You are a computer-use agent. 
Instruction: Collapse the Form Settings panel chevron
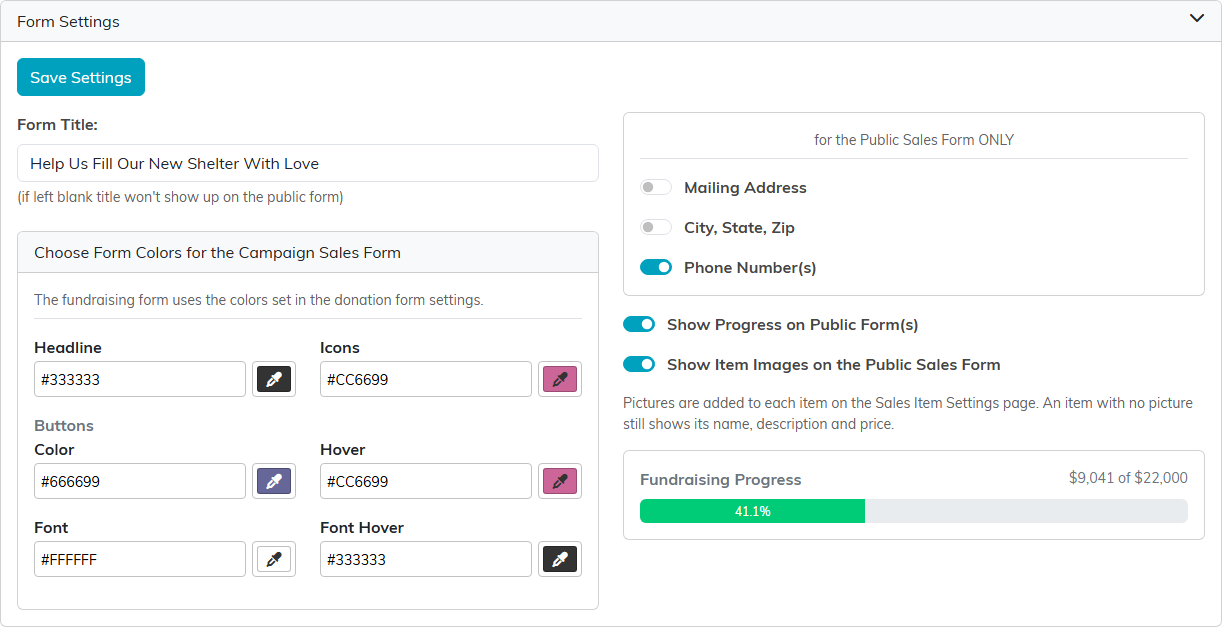click(x=1197, y=19)
